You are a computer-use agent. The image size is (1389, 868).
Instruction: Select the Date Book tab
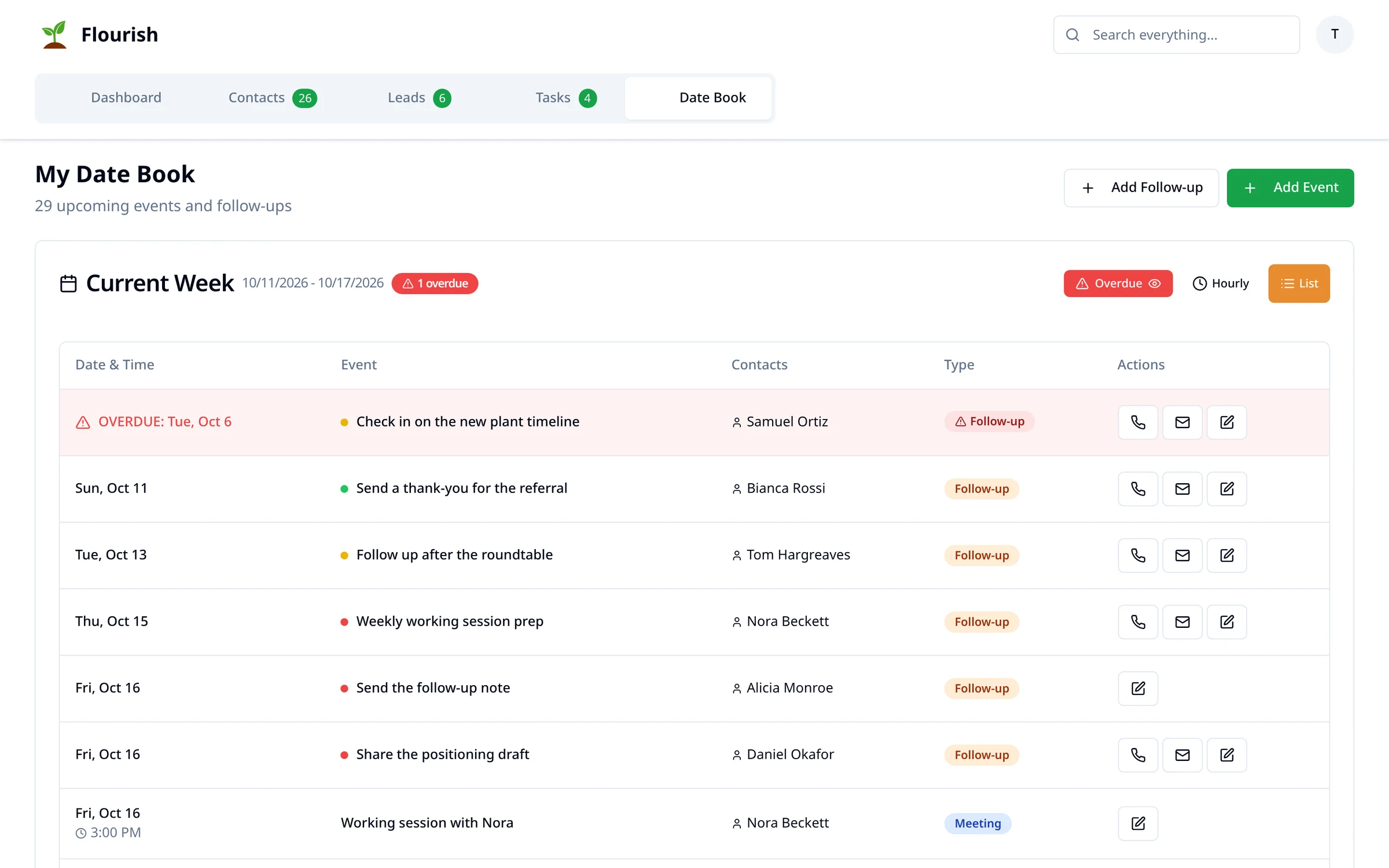698,98
